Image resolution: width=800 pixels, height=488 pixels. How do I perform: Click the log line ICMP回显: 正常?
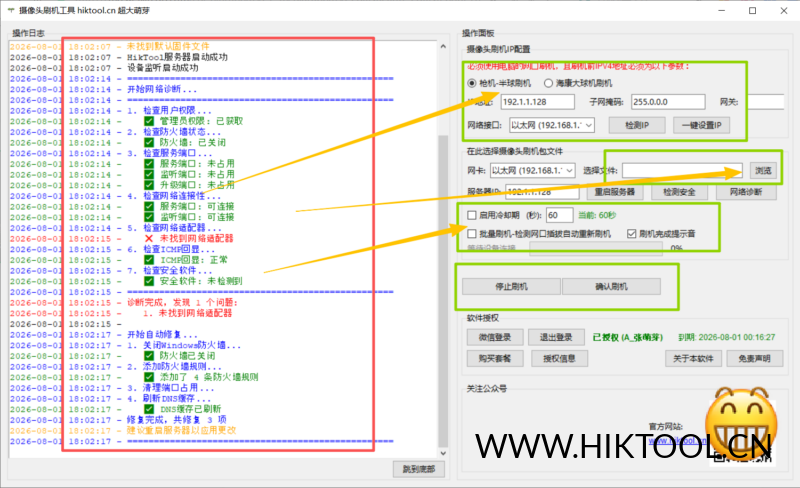(x=186, y=260)
